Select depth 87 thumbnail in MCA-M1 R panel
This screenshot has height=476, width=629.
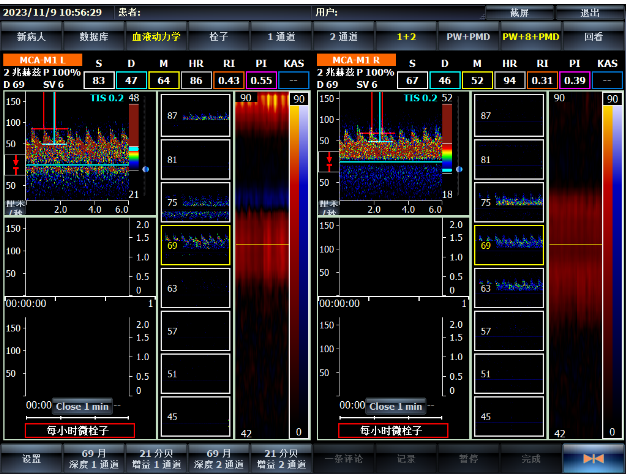[509, 115]
